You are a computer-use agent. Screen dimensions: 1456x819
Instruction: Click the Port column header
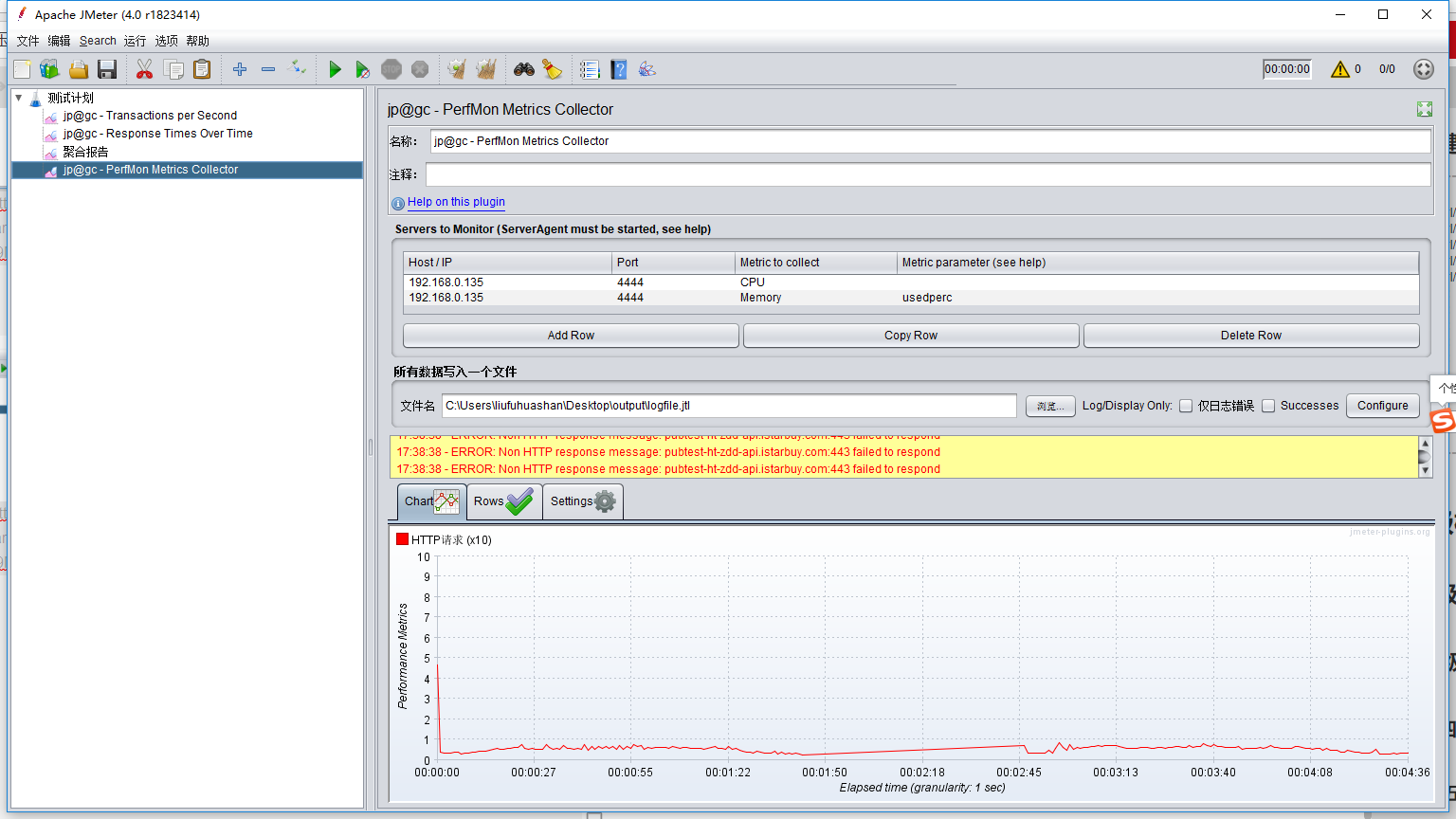pos(673,263)
